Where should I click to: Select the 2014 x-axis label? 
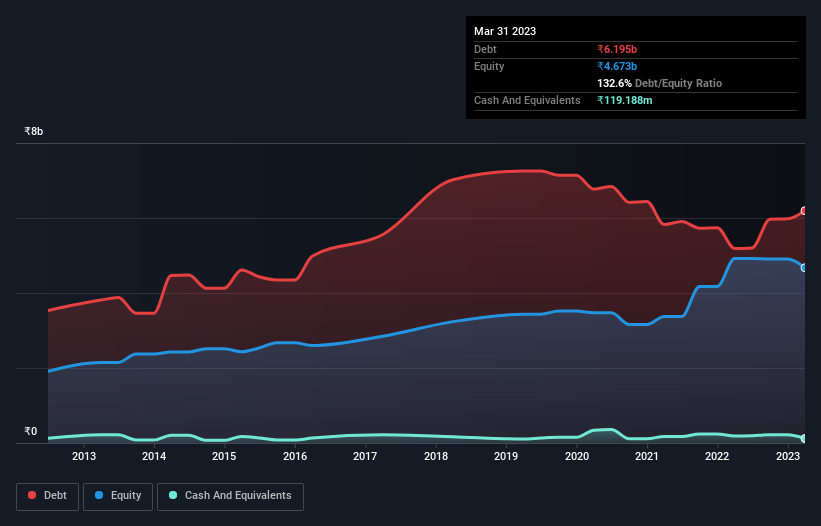(x=154, y=456)
